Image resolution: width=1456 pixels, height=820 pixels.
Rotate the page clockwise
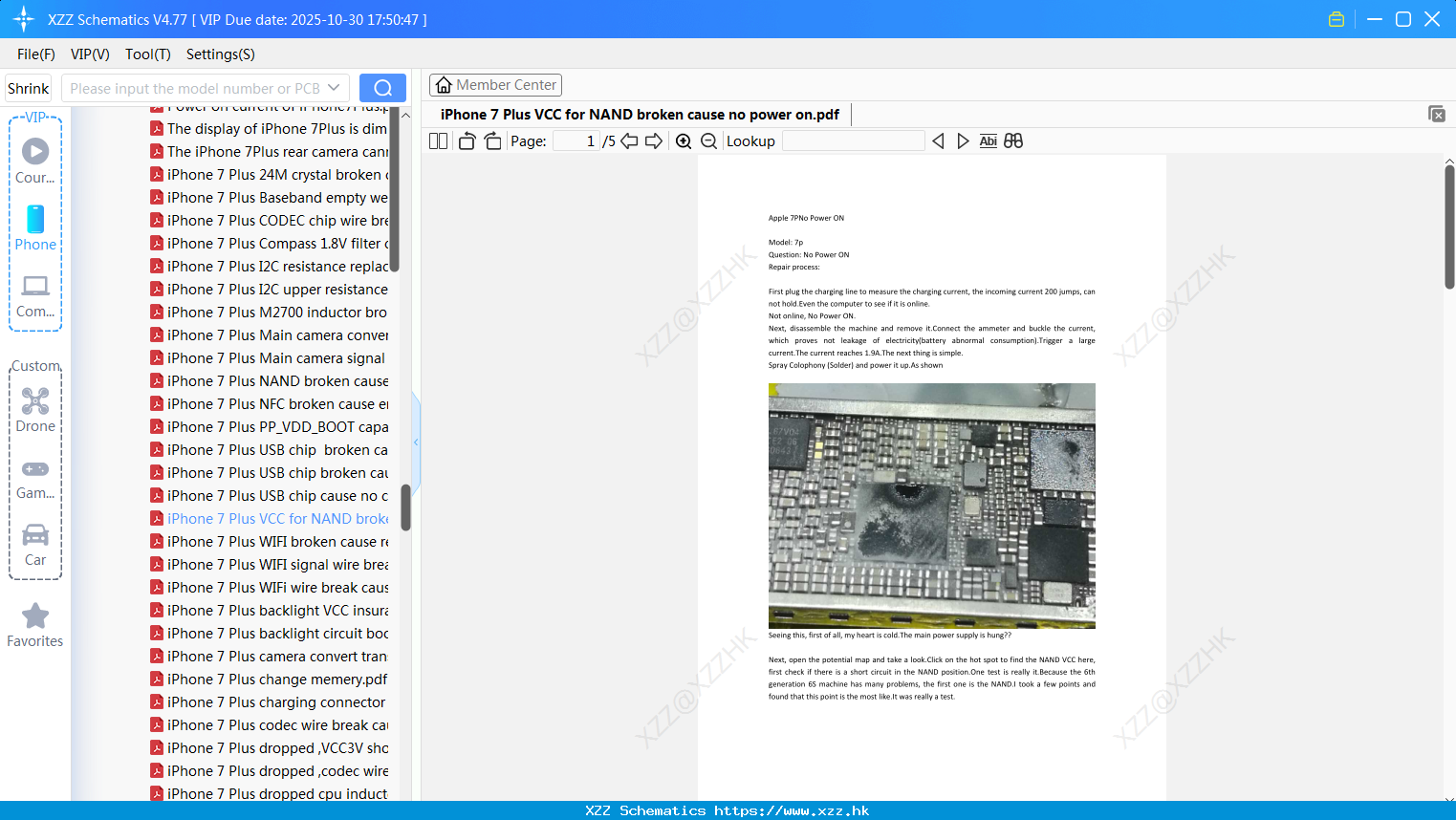click(492, 141)
